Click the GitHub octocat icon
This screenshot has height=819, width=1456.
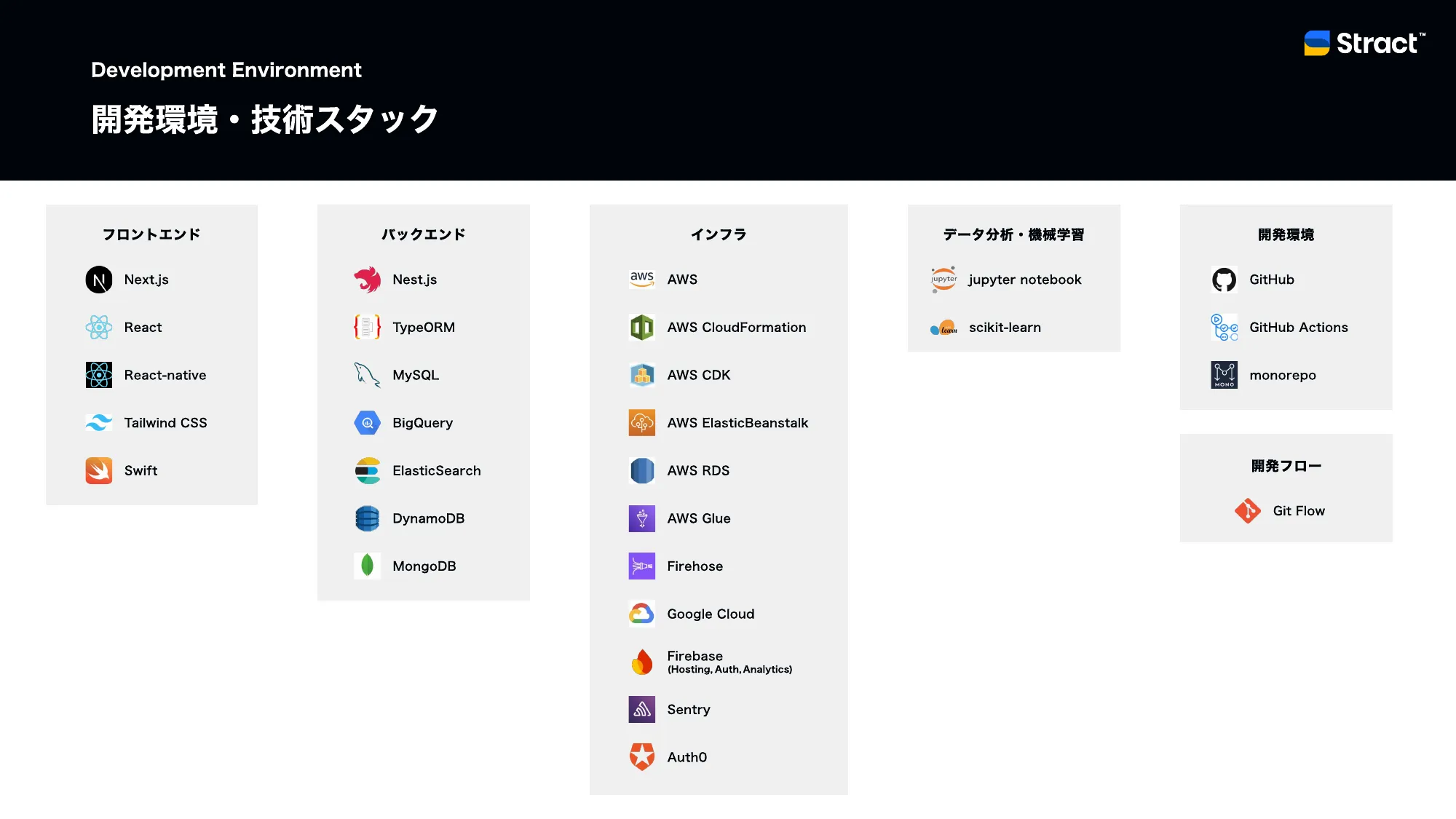tap(1224, 280)
